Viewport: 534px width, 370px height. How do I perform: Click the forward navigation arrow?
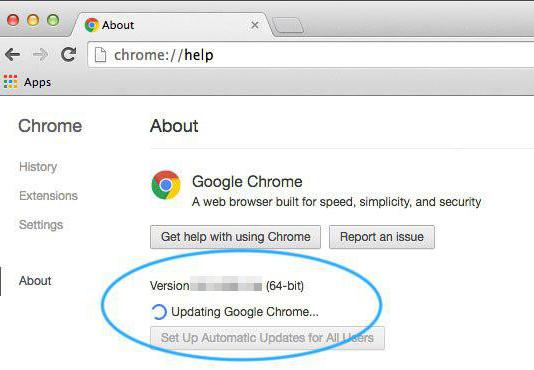41,55
